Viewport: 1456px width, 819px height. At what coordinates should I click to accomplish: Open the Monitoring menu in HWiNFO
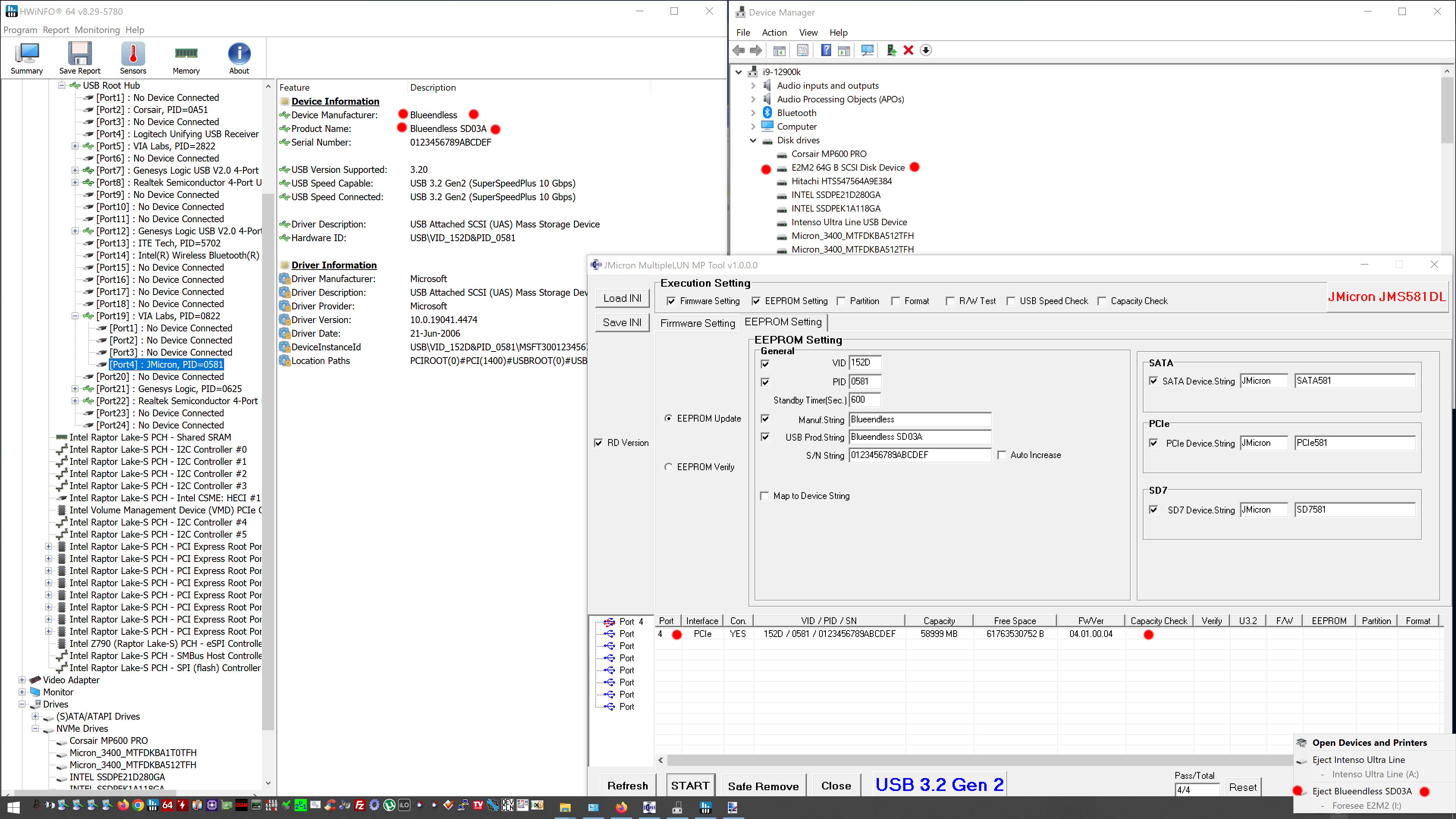[97, 30]
